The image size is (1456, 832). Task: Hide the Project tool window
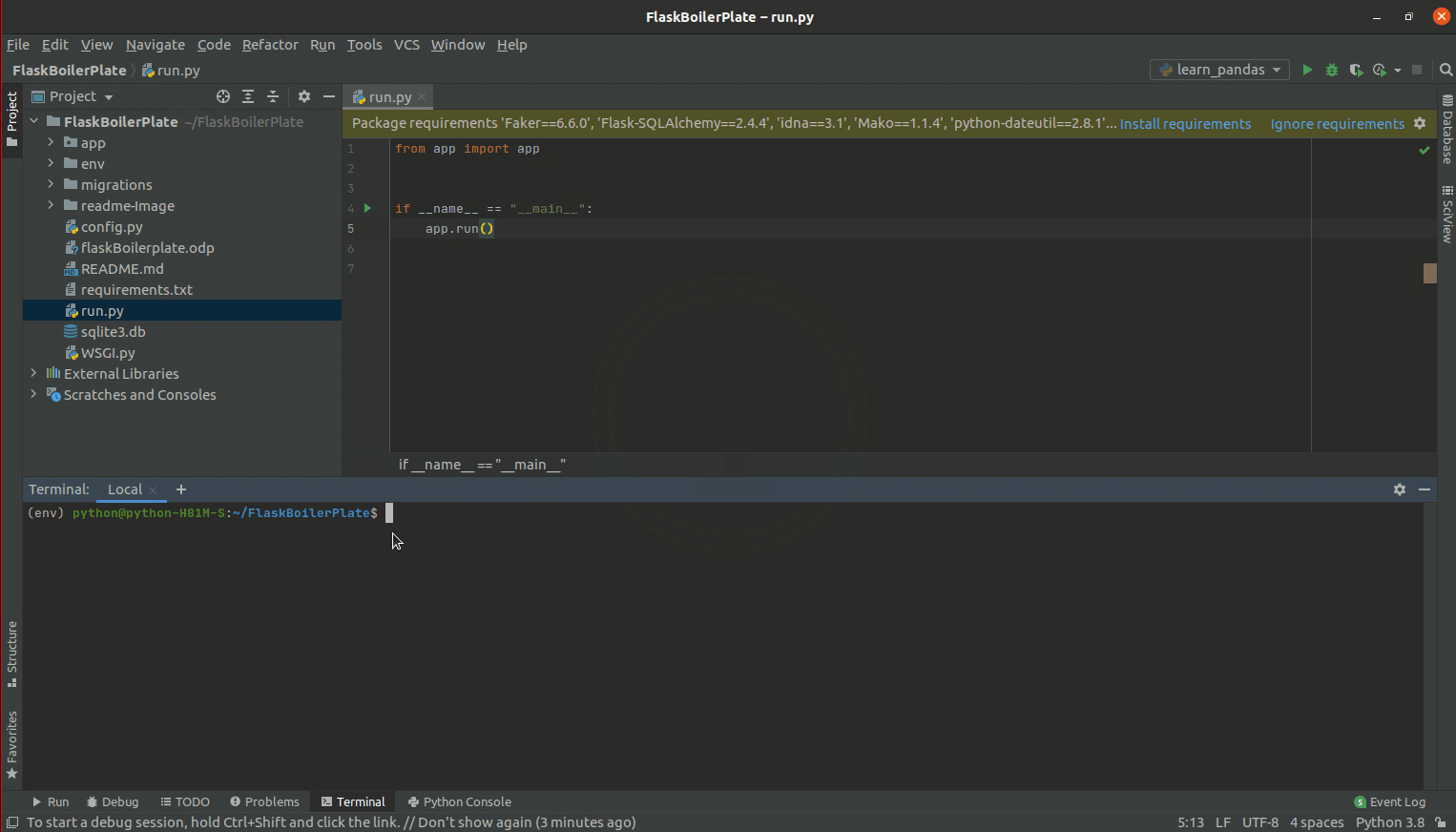329,96
